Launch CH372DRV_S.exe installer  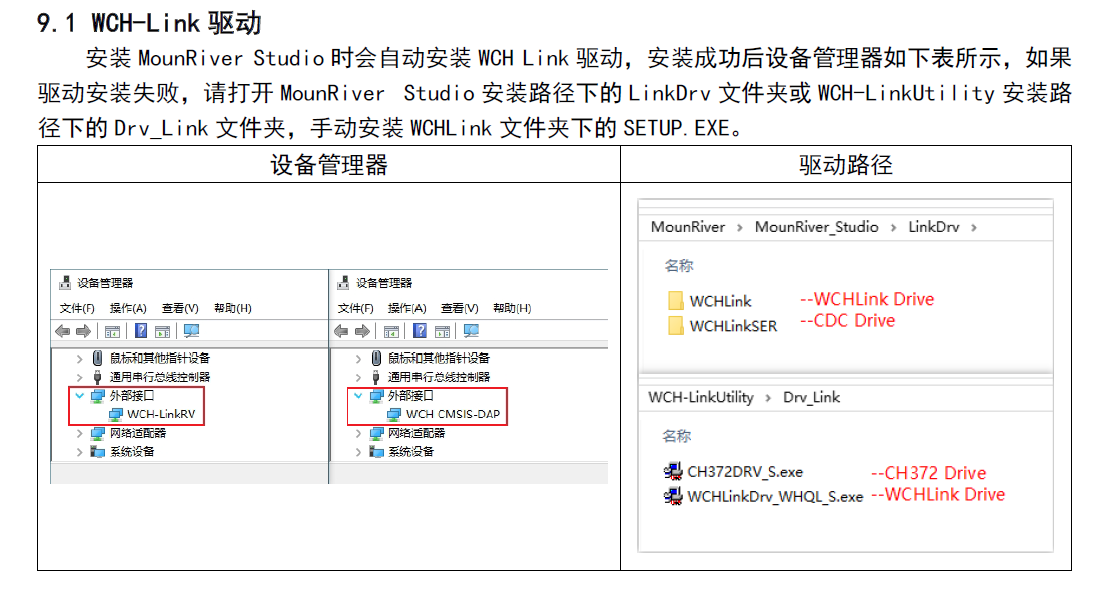(x=744, y=471)
